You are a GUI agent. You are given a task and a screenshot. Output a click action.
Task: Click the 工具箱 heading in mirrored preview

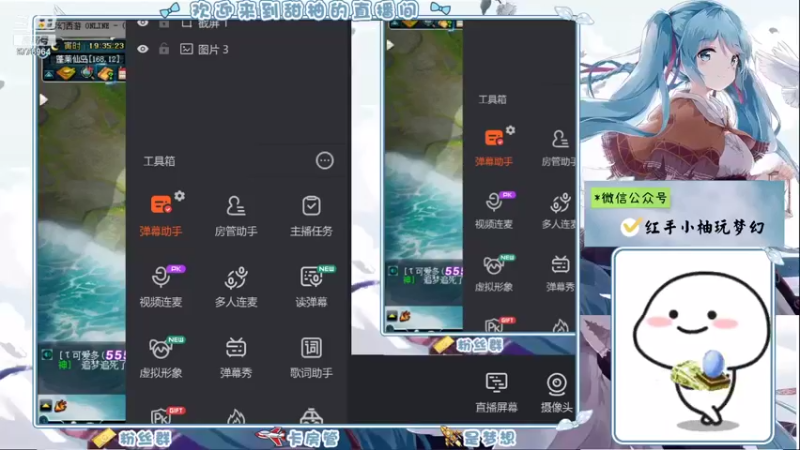[x=492, y=99]
